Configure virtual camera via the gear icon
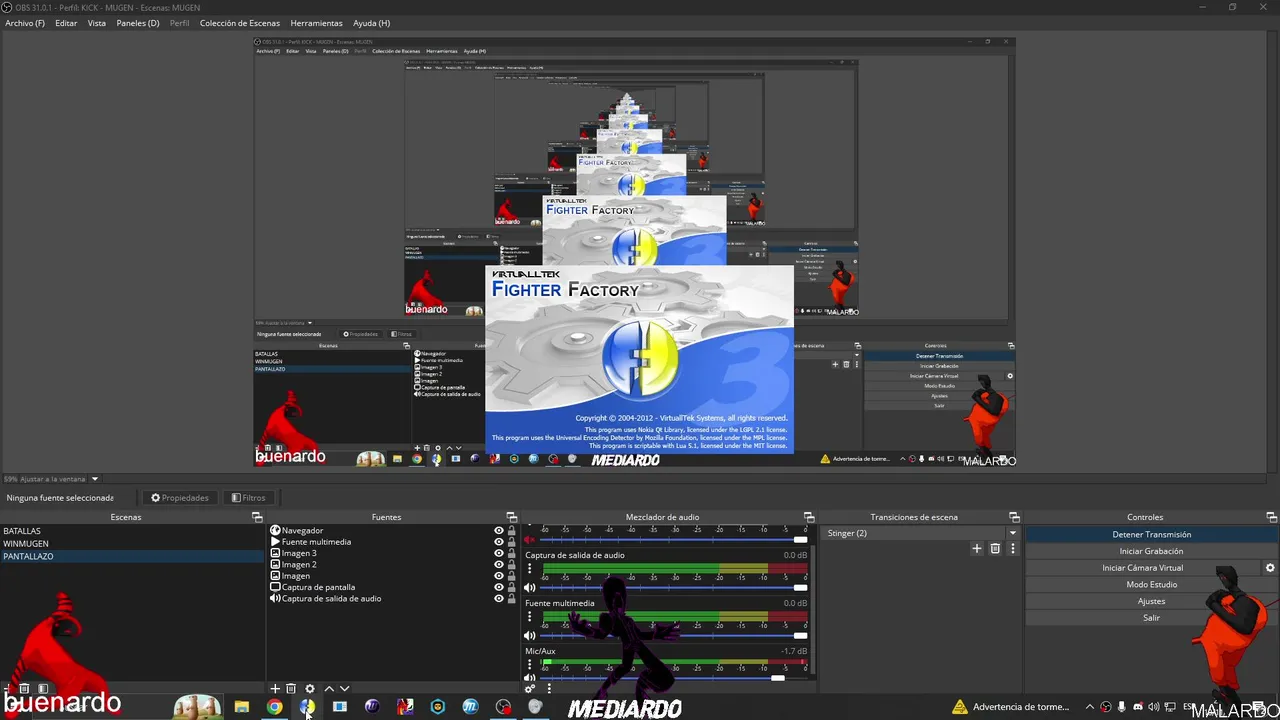The width and height of the screenshot is (1280, 720). (1270, 568)
